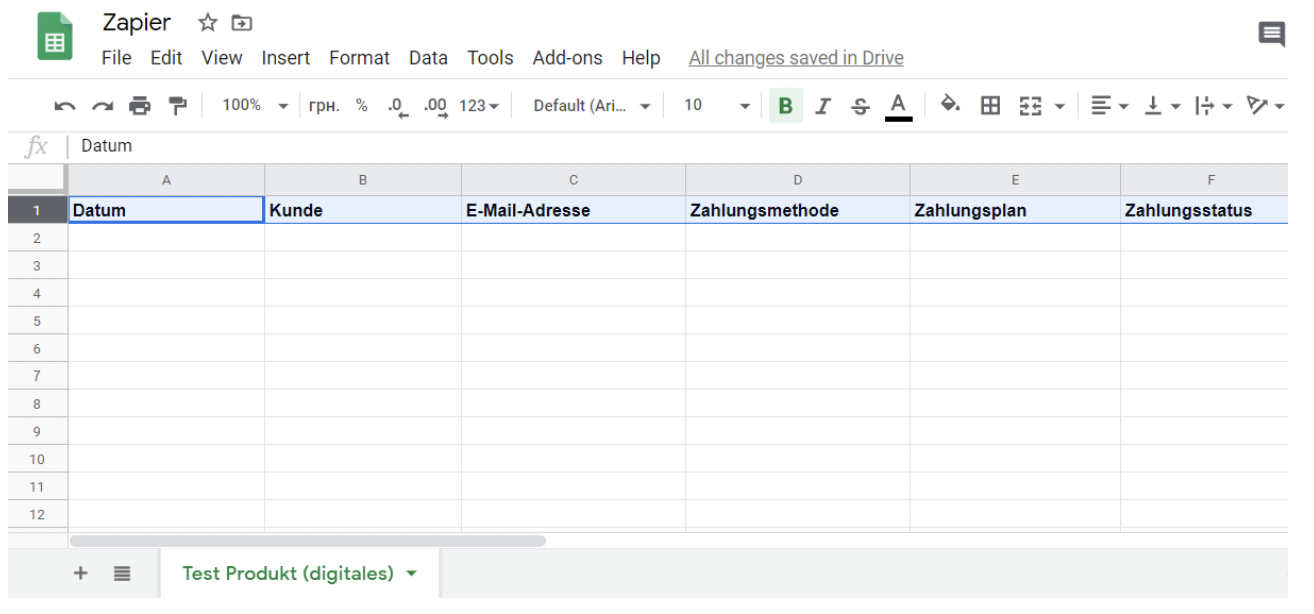This screenshot has width=1314, height=614.
Task: Open the font size 10 dropdown
Action: pyautogui.click(x=716, y=106)
